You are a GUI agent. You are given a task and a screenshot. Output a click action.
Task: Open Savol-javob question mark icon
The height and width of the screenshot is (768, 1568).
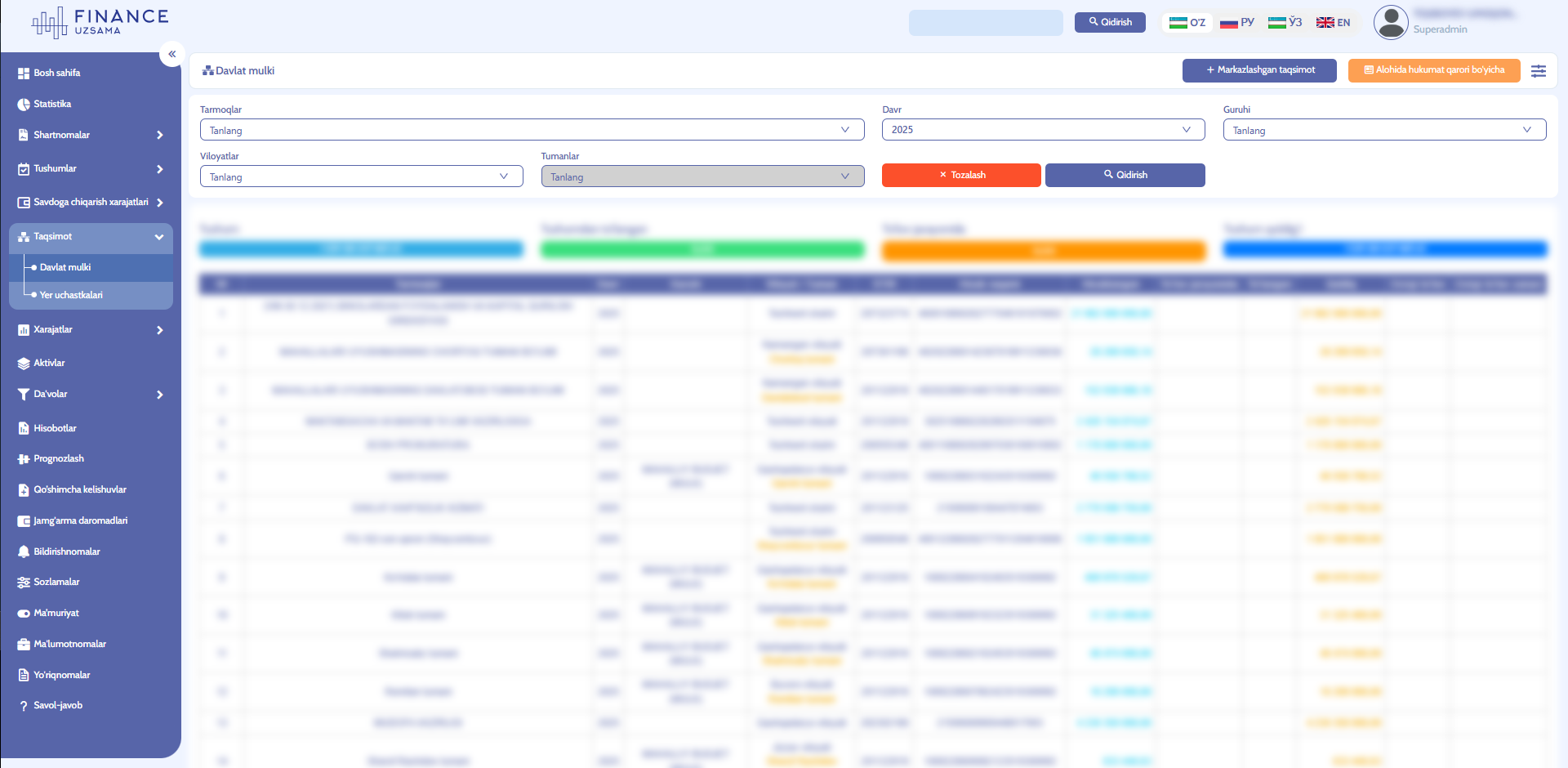(x=24, y=706)
